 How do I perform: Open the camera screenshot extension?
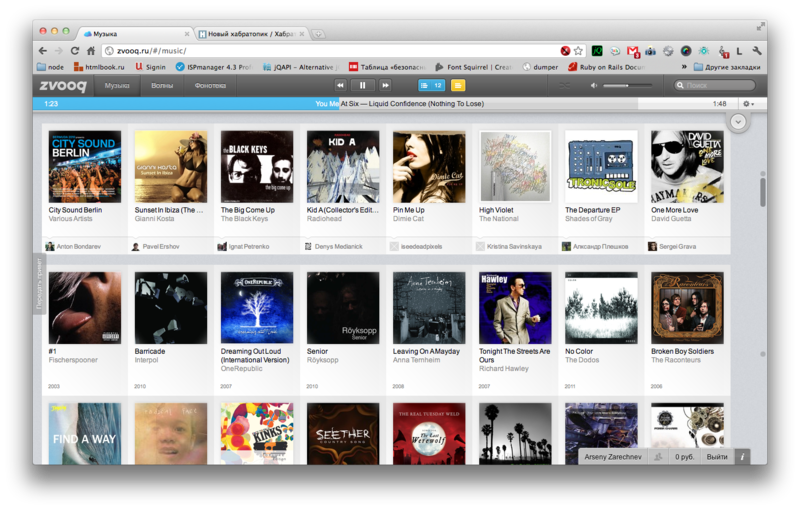651,51
